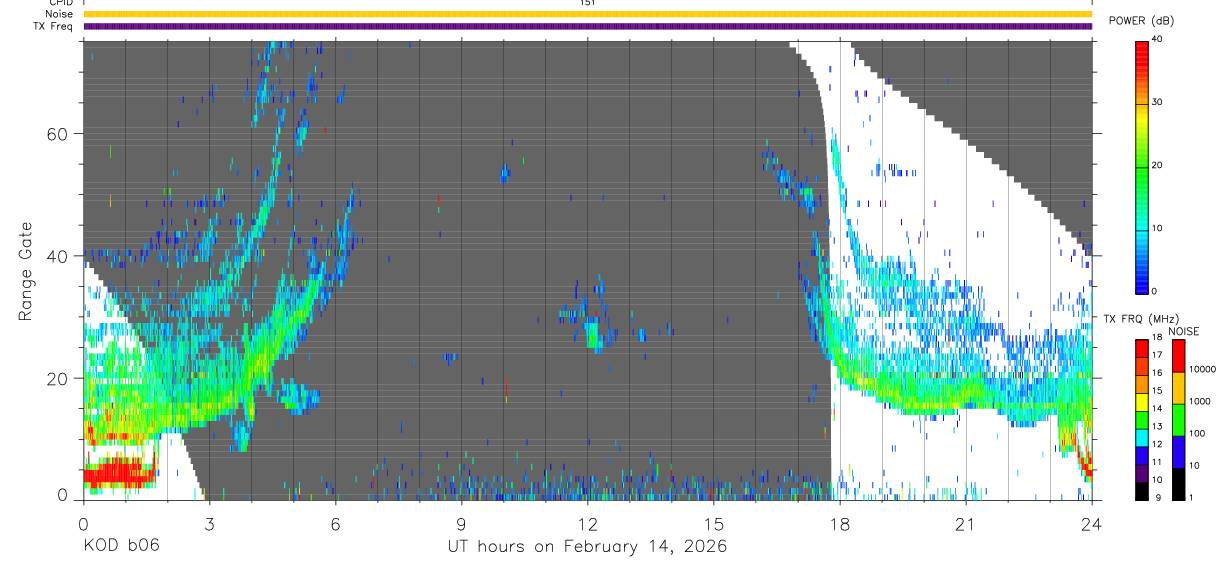Click the red high-power echo band near hour 1

coord(120,474)
